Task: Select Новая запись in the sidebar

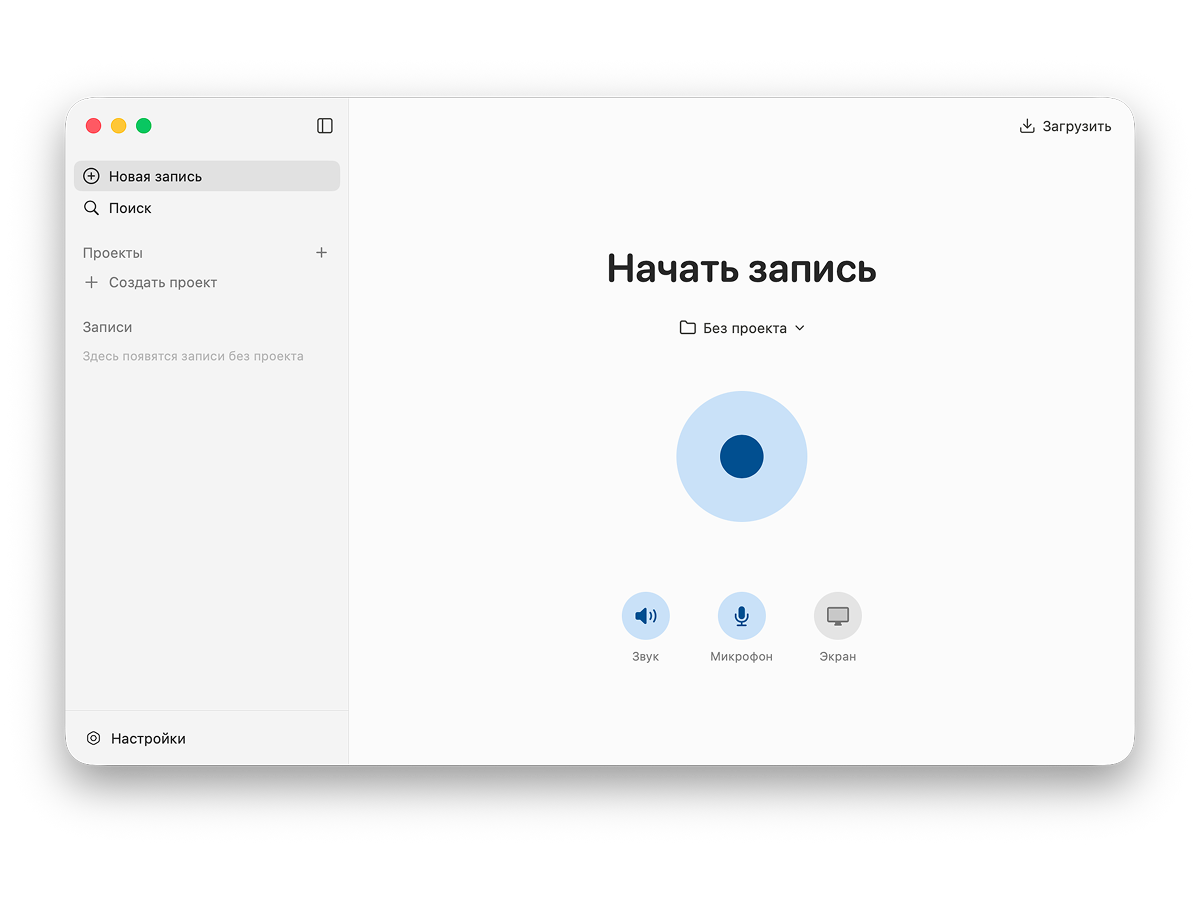Action: point(207,176)
